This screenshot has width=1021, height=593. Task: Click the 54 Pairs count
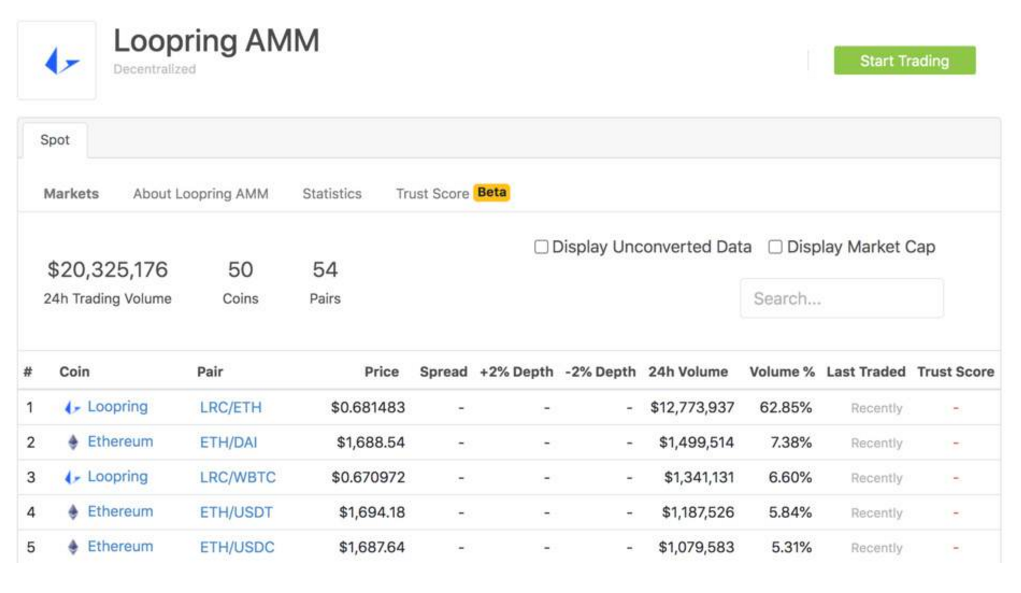[325, 269]
